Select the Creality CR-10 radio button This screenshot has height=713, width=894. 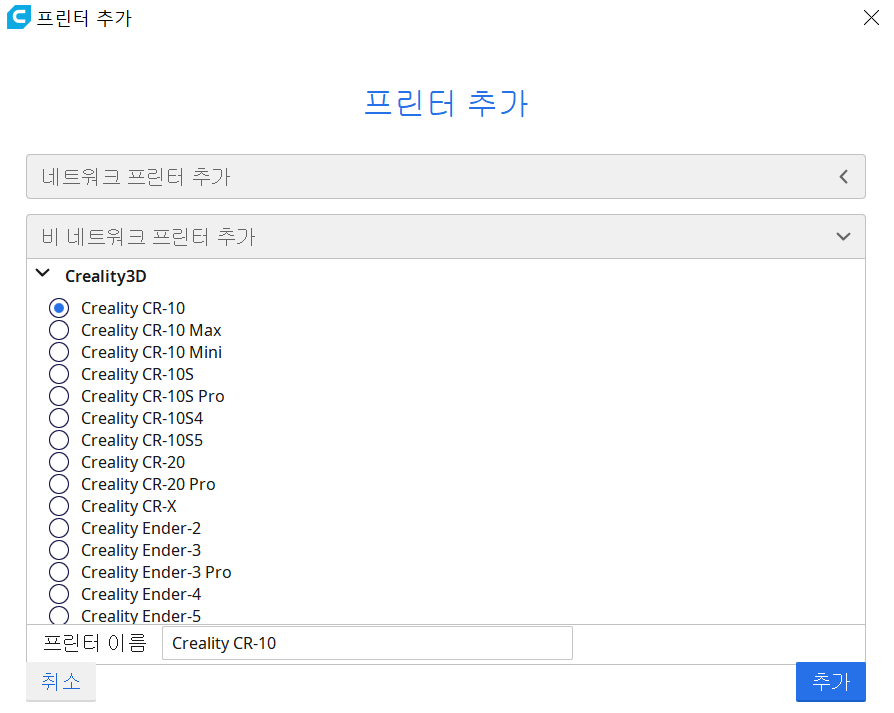click(x=59, y=308)
